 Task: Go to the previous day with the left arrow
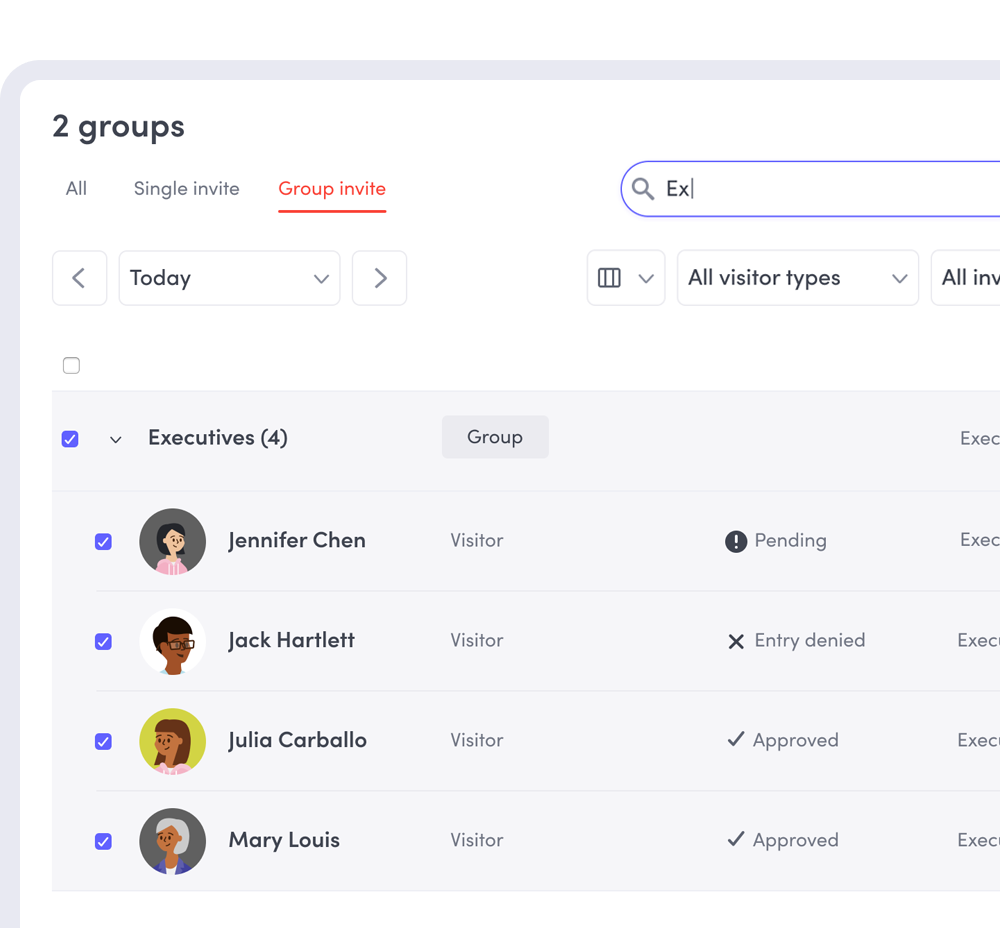[x=79, y=277]
